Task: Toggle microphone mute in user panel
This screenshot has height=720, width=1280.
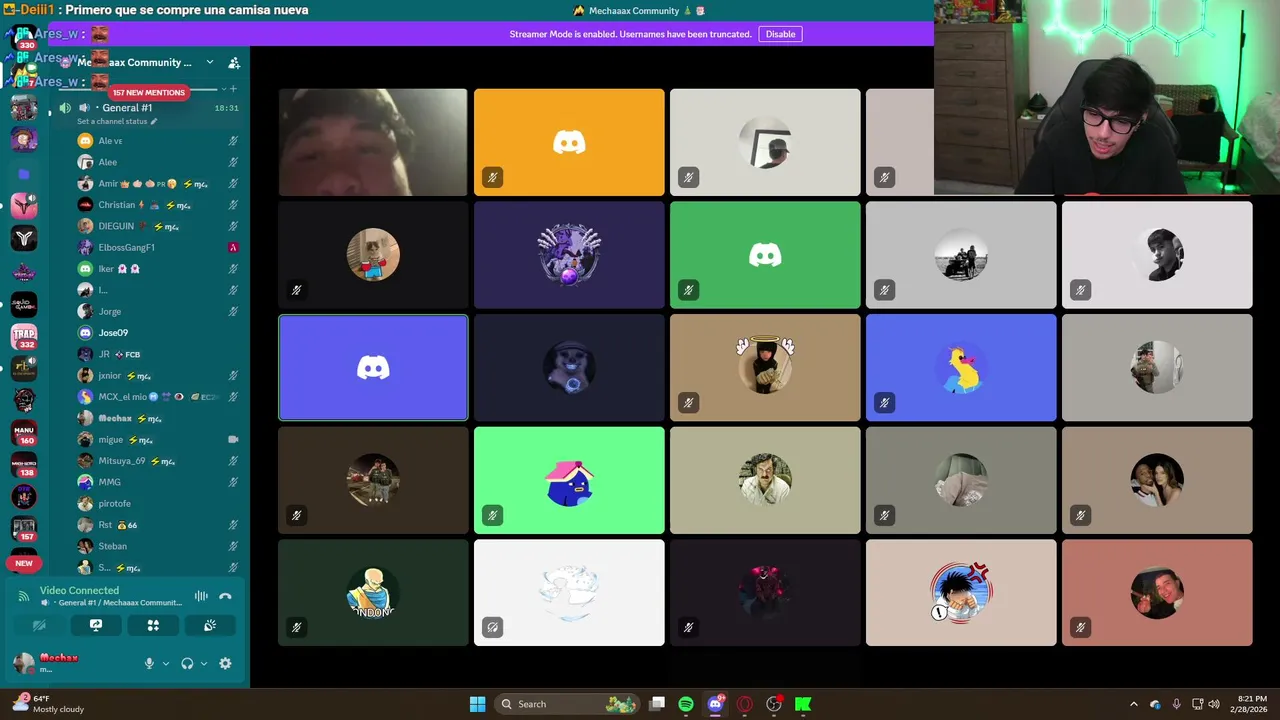Action: click(149, 663)
